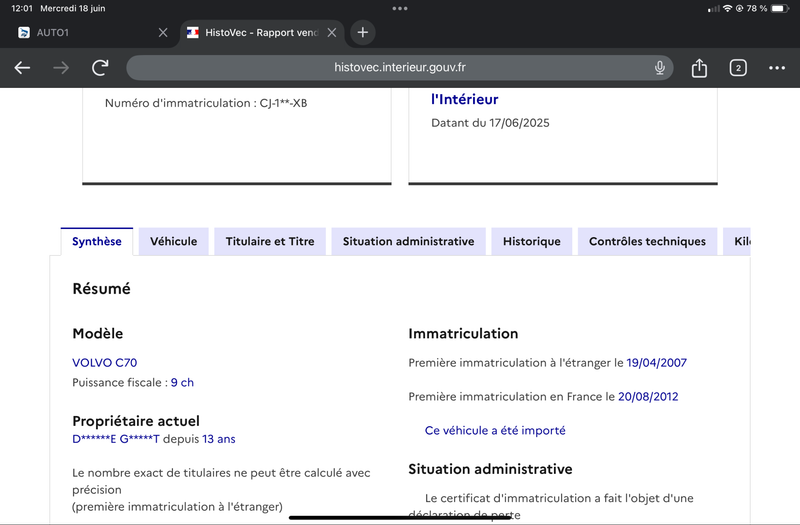Click the Immatriculation section heading

463,334
